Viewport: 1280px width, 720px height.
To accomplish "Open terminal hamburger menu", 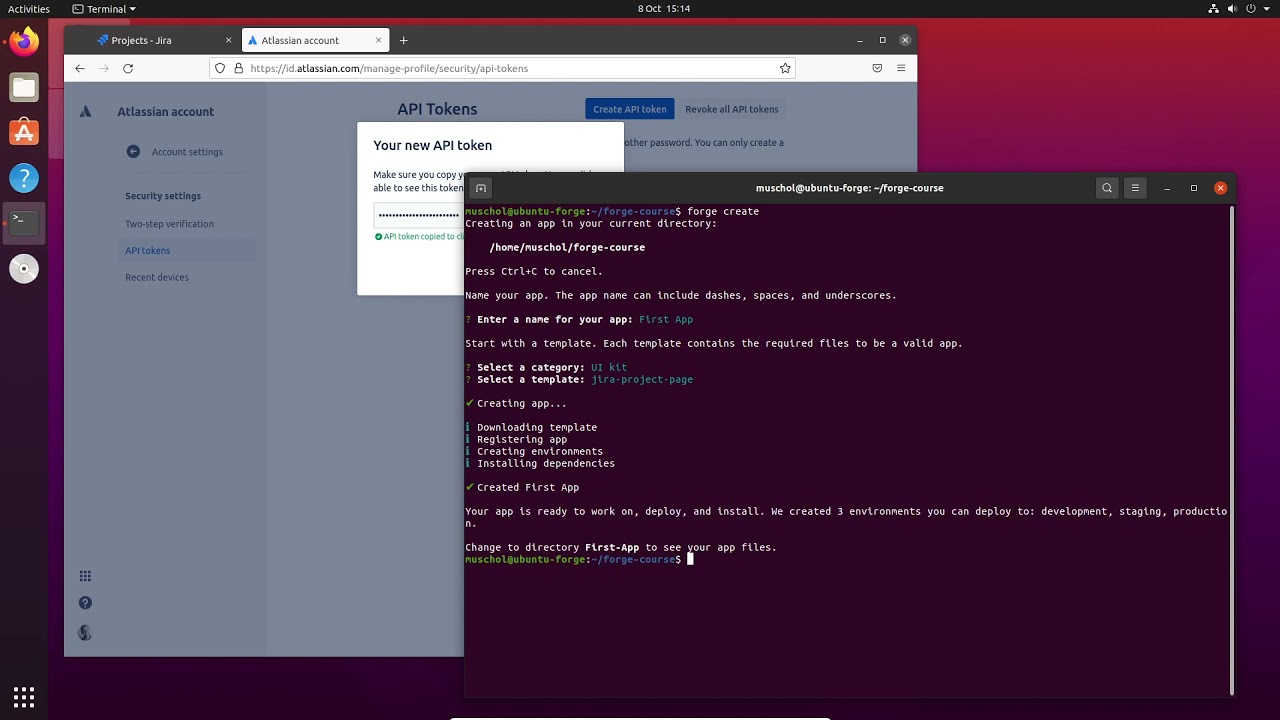I will [x=1135, y=188].
